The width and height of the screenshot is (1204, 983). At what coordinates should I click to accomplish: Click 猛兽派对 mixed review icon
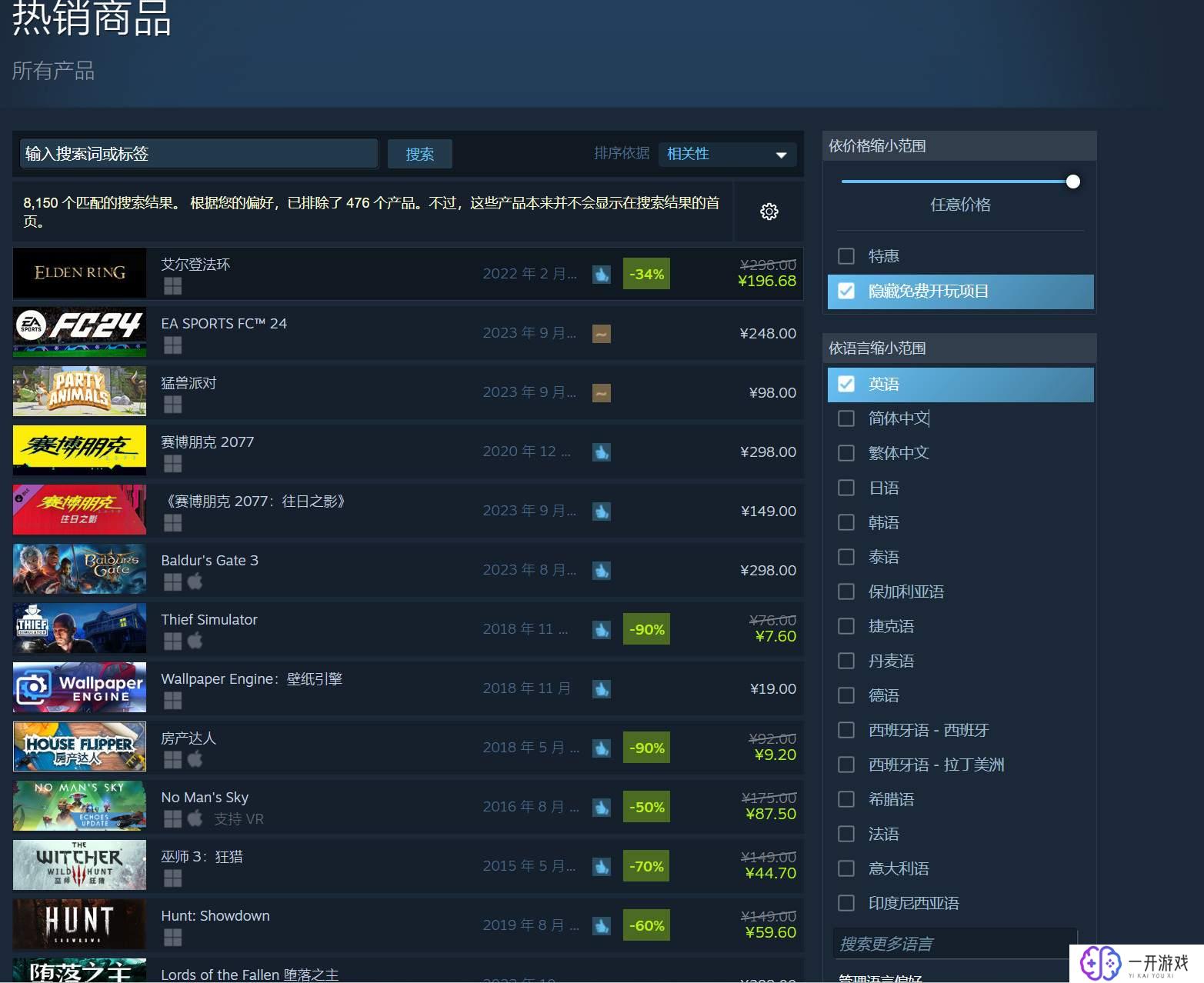coord(602,392)
